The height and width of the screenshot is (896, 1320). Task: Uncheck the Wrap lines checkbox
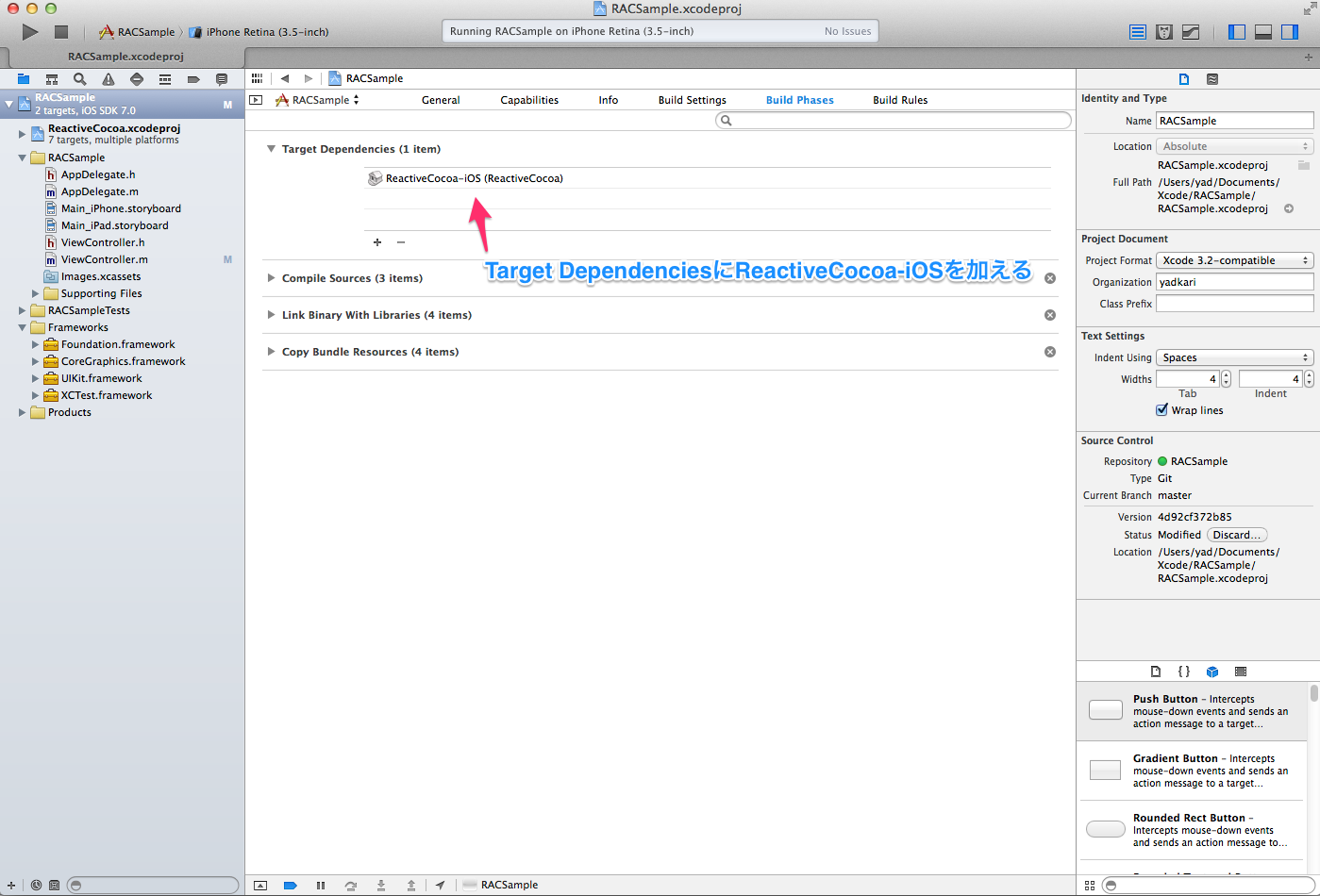[x=1162, y=409]
